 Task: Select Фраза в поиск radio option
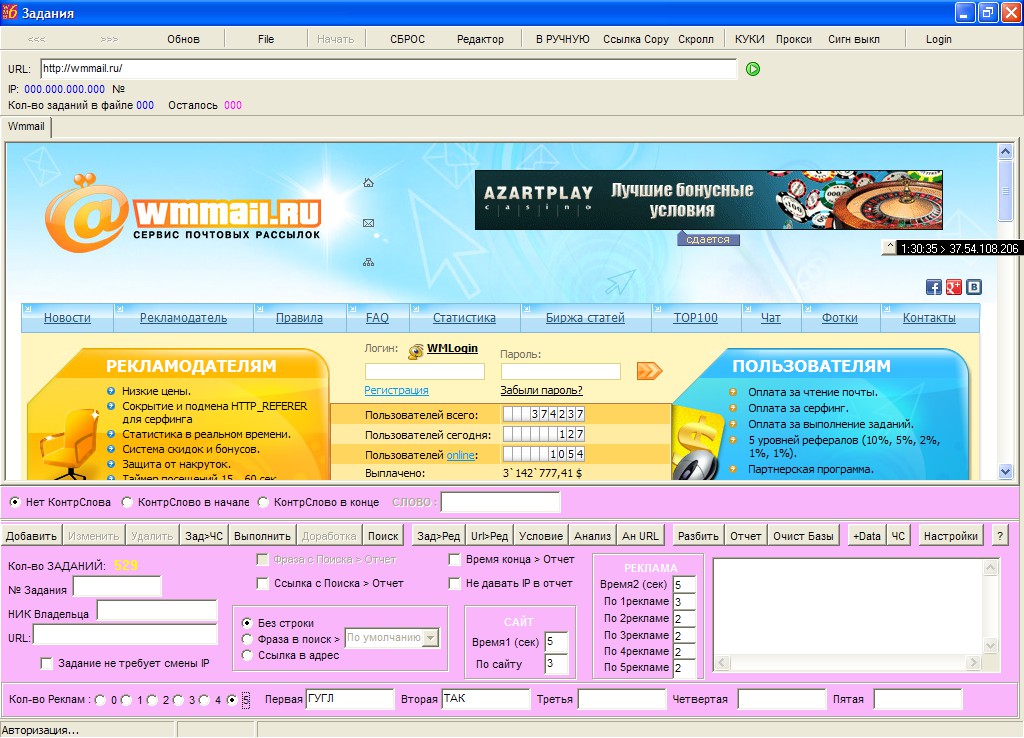click(x=247, y=639)
